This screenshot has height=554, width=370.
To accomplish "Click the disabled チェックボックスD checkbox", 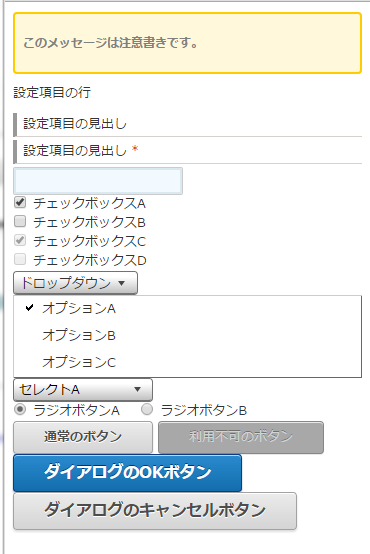I will (x=20, y=259).
